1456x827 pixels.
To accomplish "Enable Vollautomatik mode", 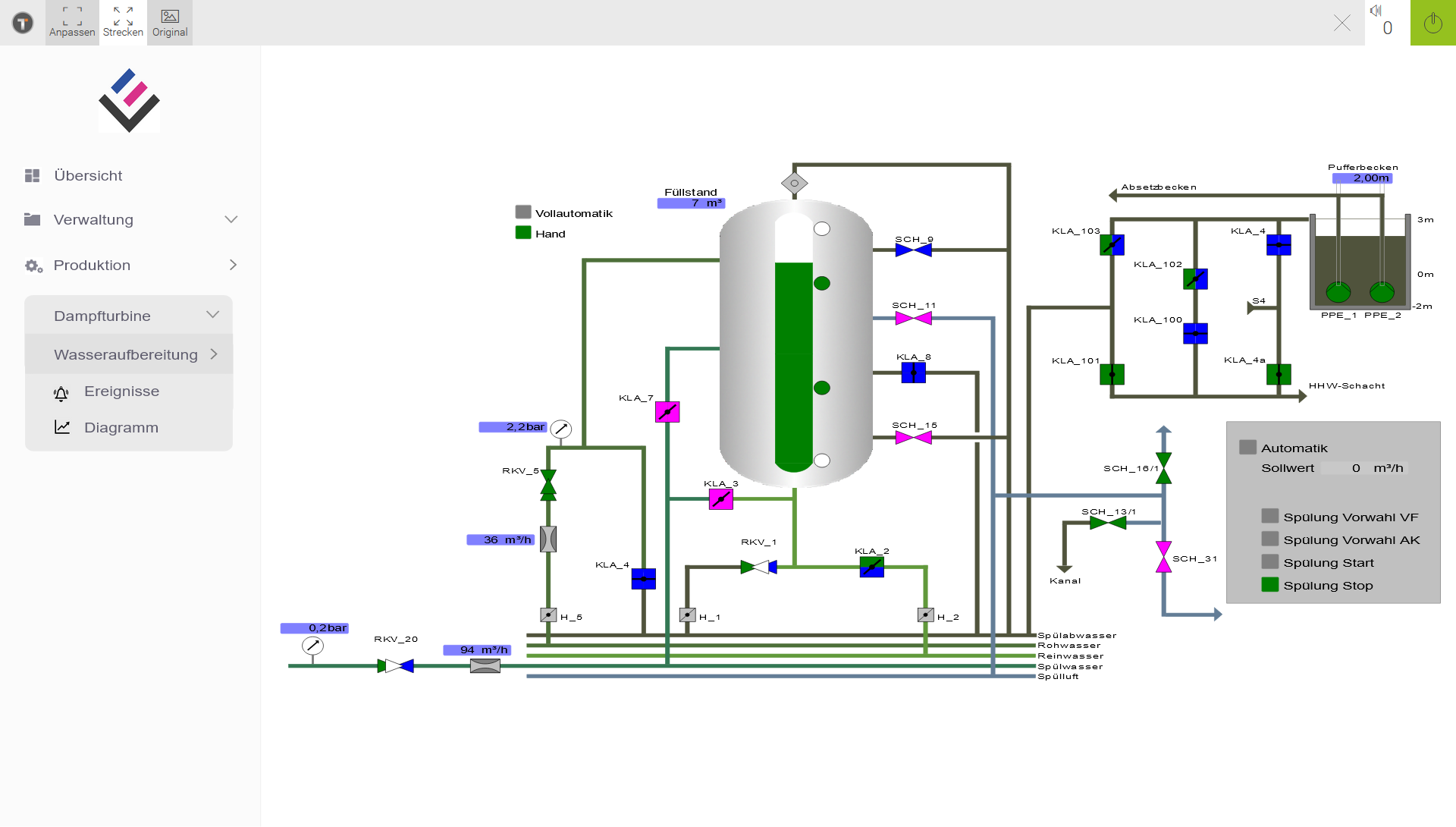I will (523, 212).
